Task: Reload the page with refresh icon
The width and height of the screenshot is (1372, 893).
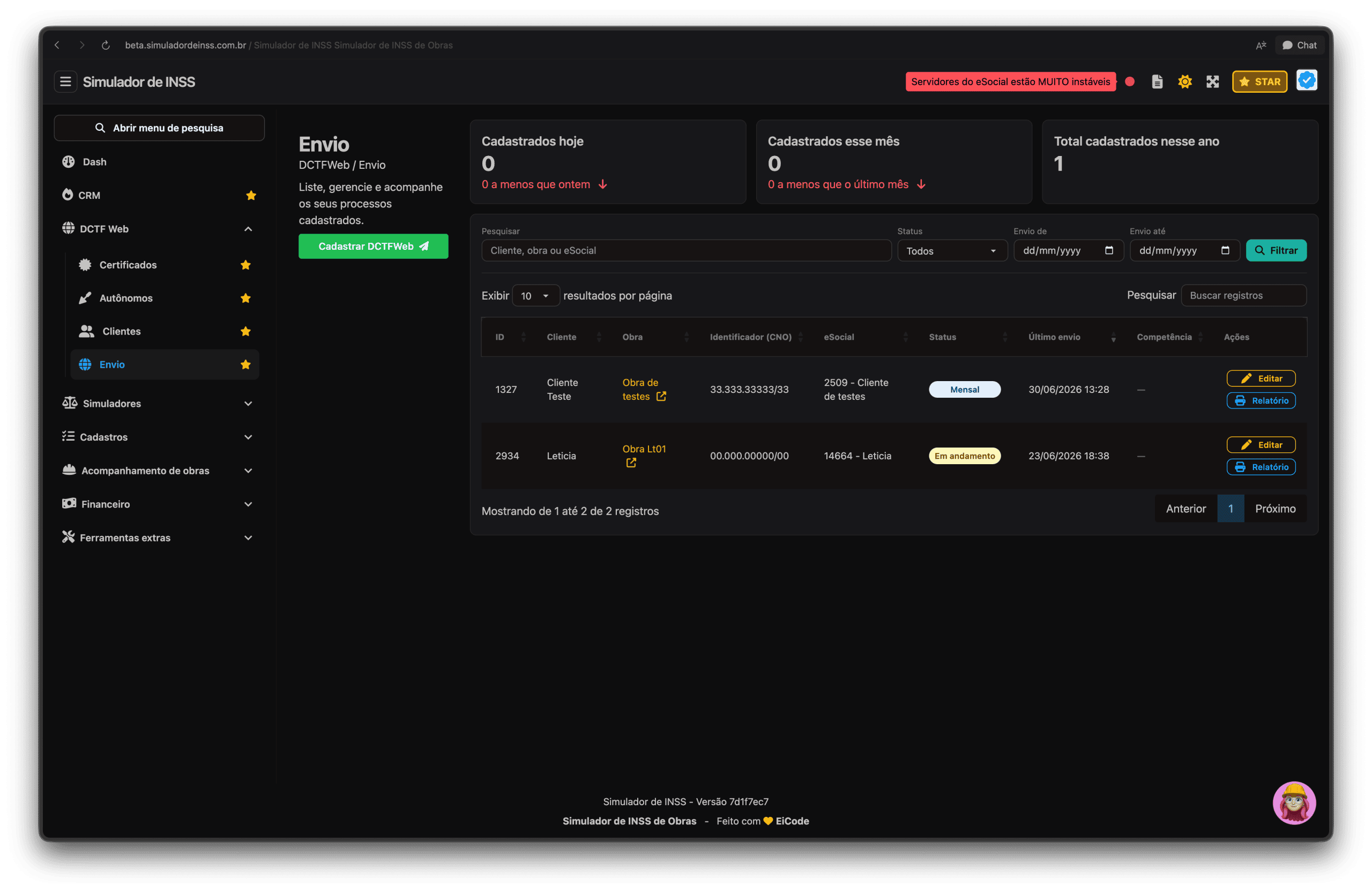Action: click(106, 45)
